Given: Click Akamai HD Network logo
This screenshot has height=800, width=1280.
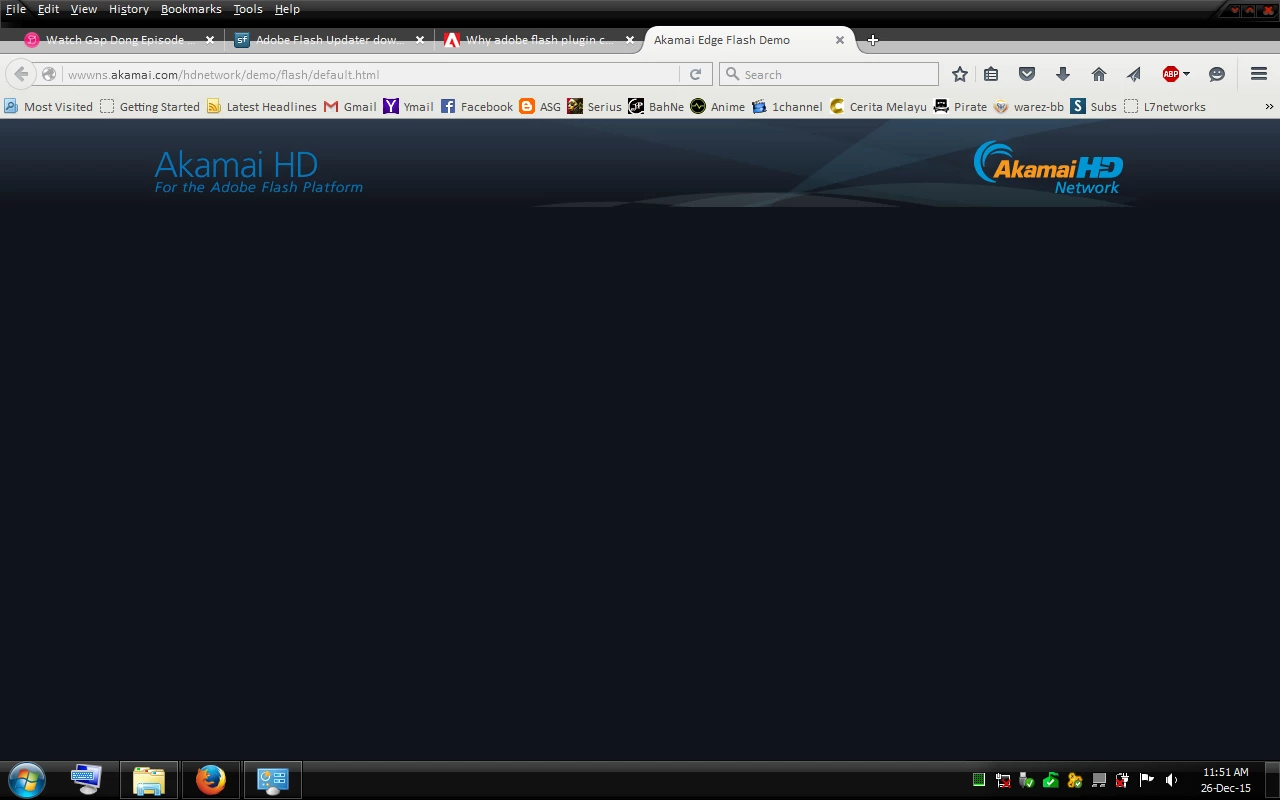Looking at the screenshot, I should click(x=1048, y=167).
